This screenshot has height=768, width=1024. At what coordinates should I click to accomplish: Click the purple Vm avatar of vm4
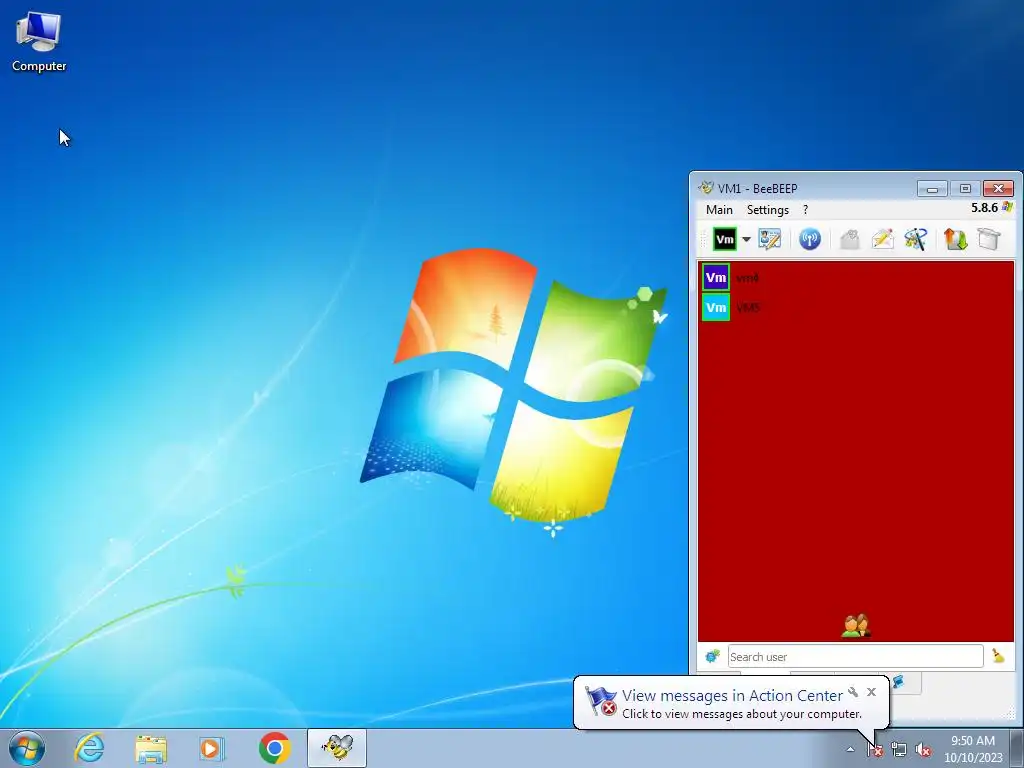pos(716,278)
